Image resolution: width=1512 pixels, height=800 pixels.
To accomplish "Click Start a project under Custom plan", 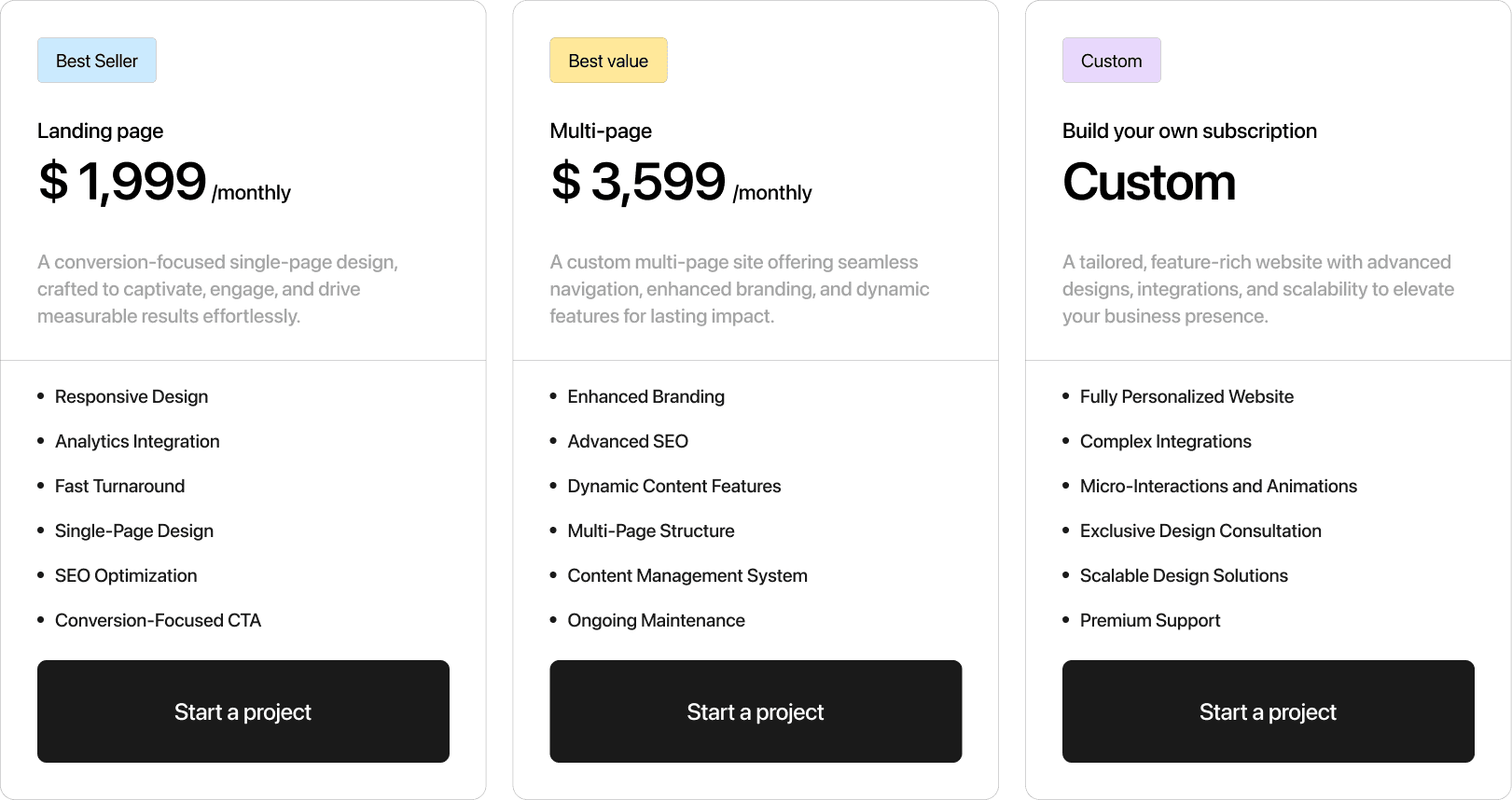I will pos(1269,711).
